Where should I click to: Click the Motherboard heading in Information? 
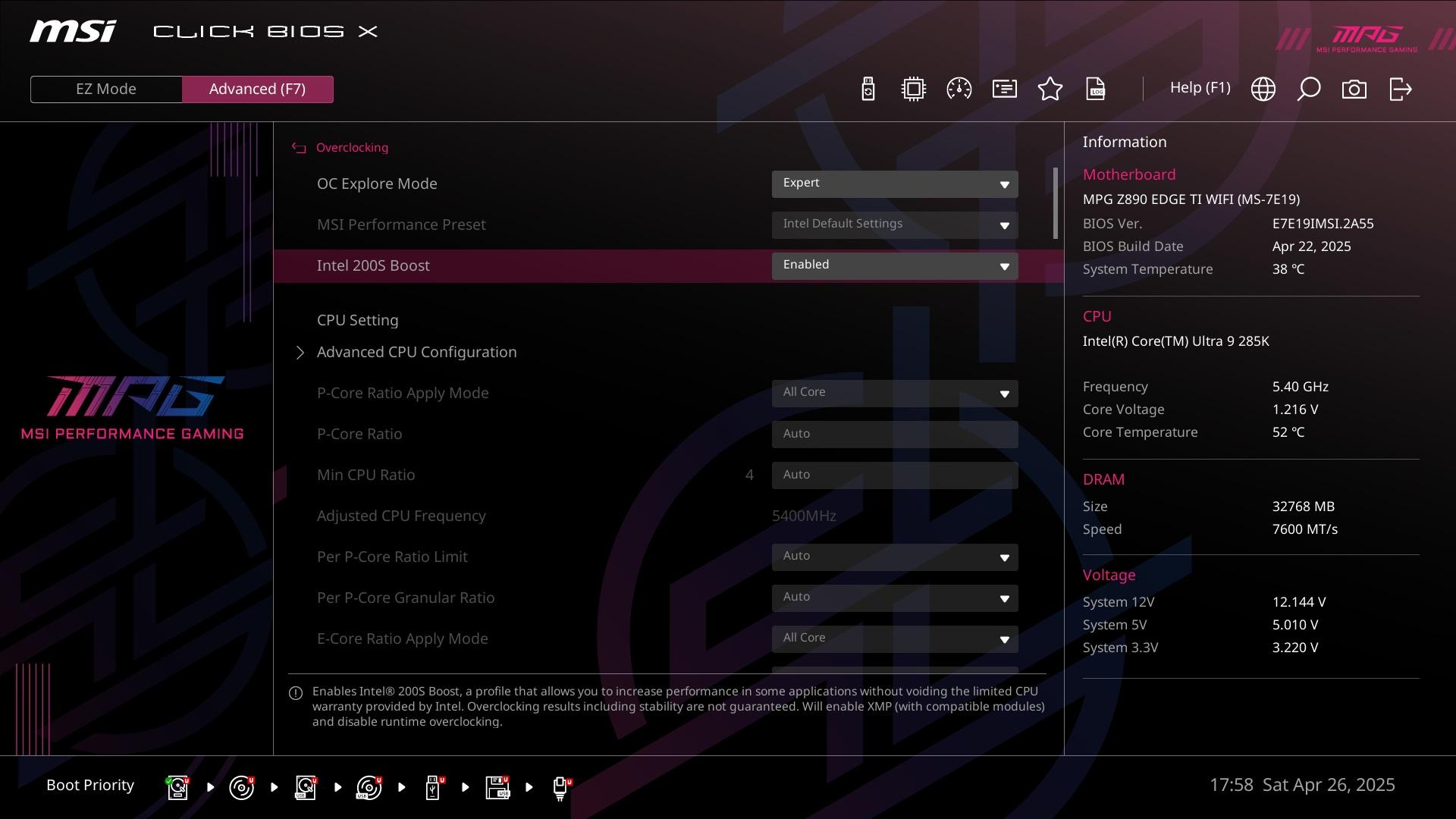point(1129,175)
